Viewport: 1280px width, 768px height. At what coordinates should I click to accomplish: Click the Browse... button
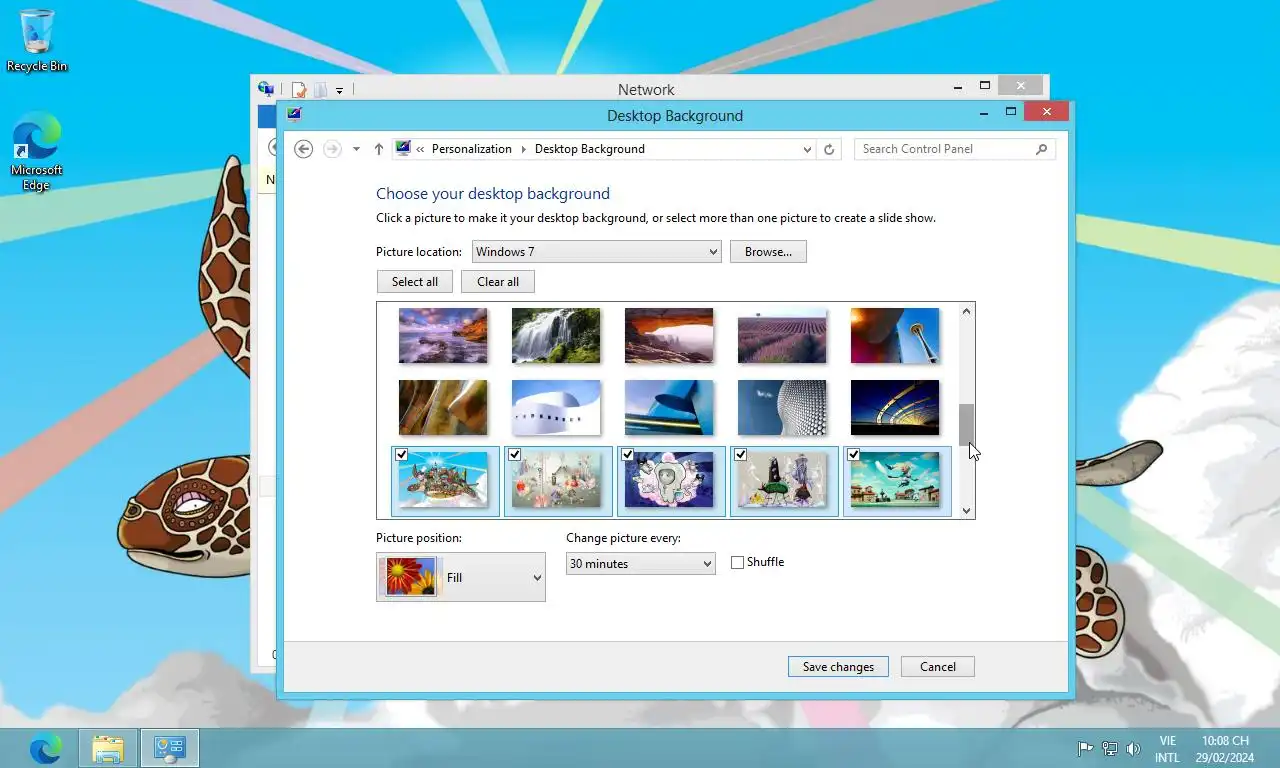pos(768,252)
